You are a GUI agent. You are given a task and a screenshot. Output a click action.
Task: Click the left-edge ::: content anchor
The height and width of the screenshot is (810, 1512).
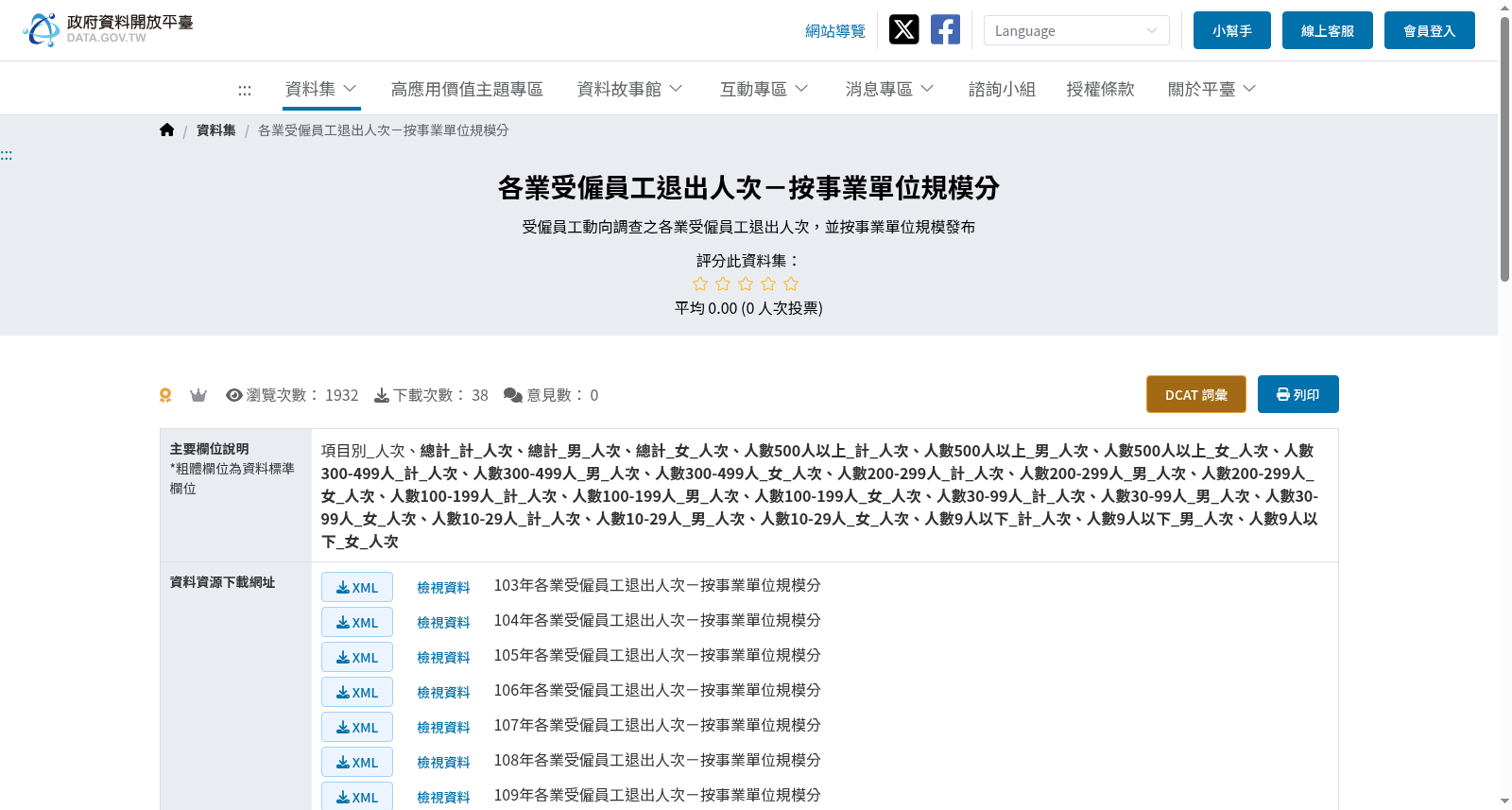click(x=7, y=155)
